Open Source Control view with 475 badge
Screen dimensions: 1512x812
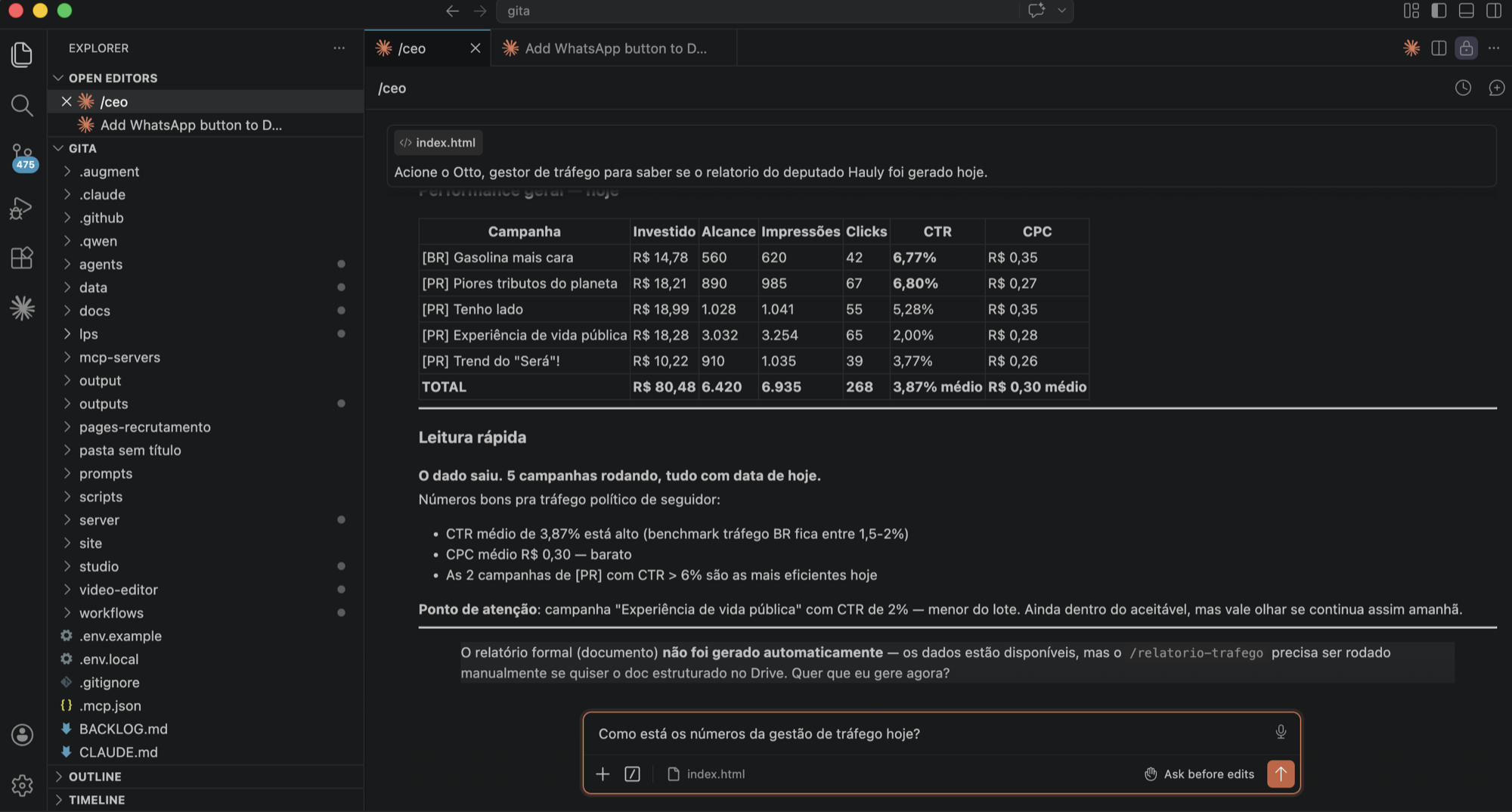click(x=22, y=157)
